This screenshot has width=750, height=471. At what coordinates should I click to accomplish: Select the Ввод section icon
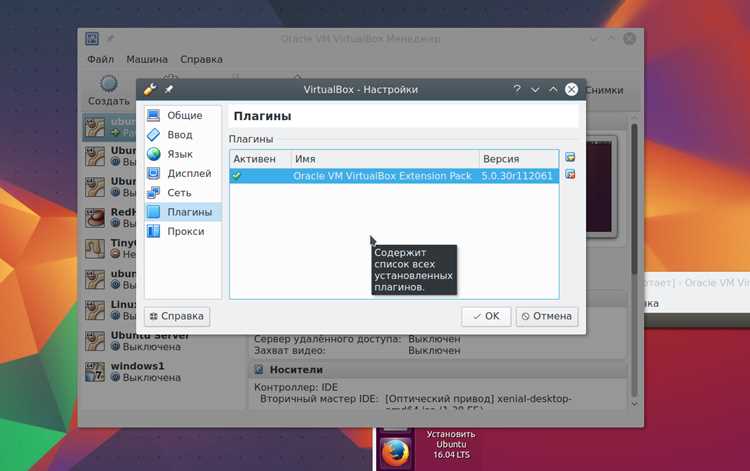[154, 135]
